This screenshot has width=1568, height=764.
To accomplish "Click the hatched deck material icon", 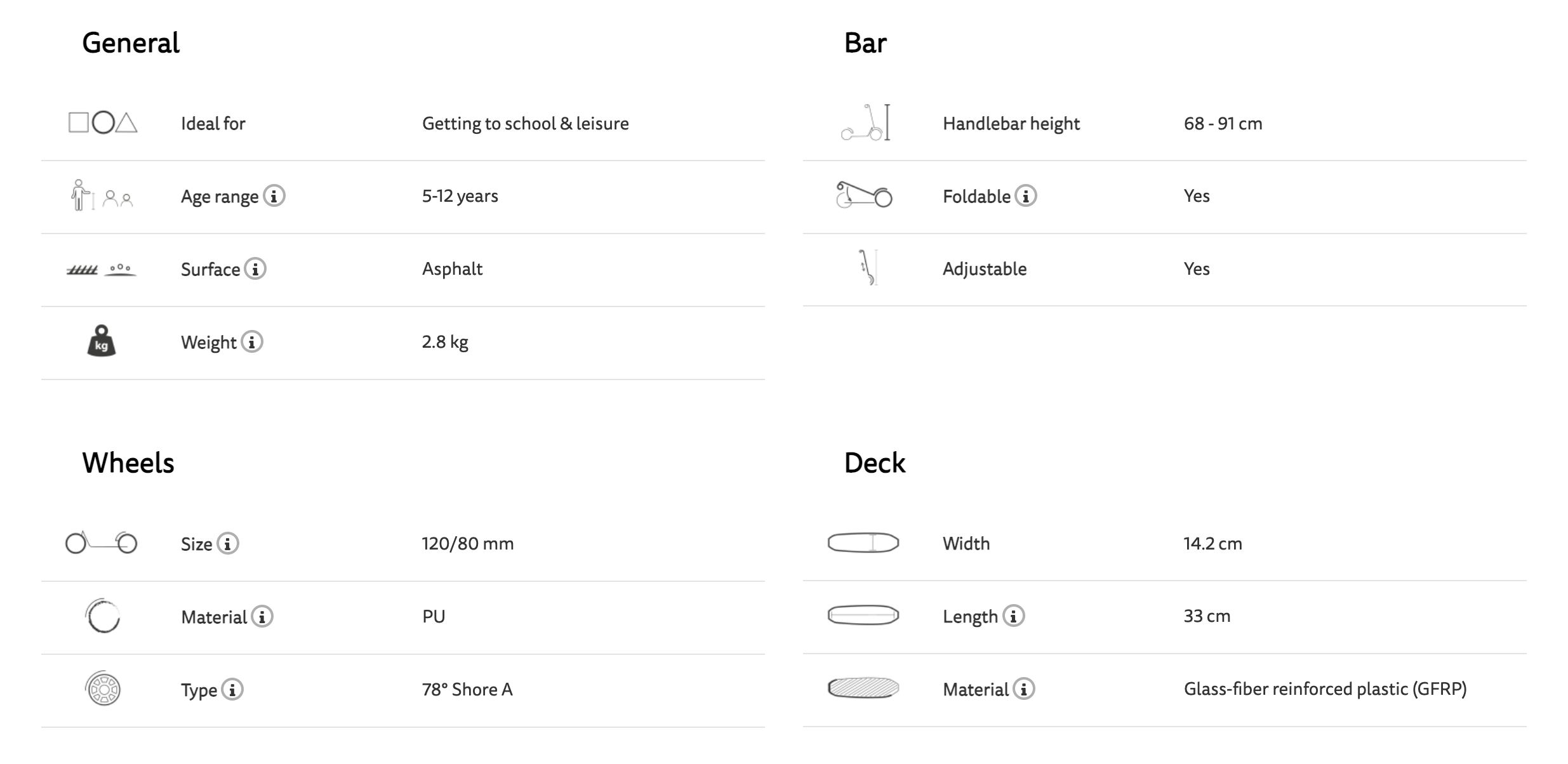I will (863, 688).
